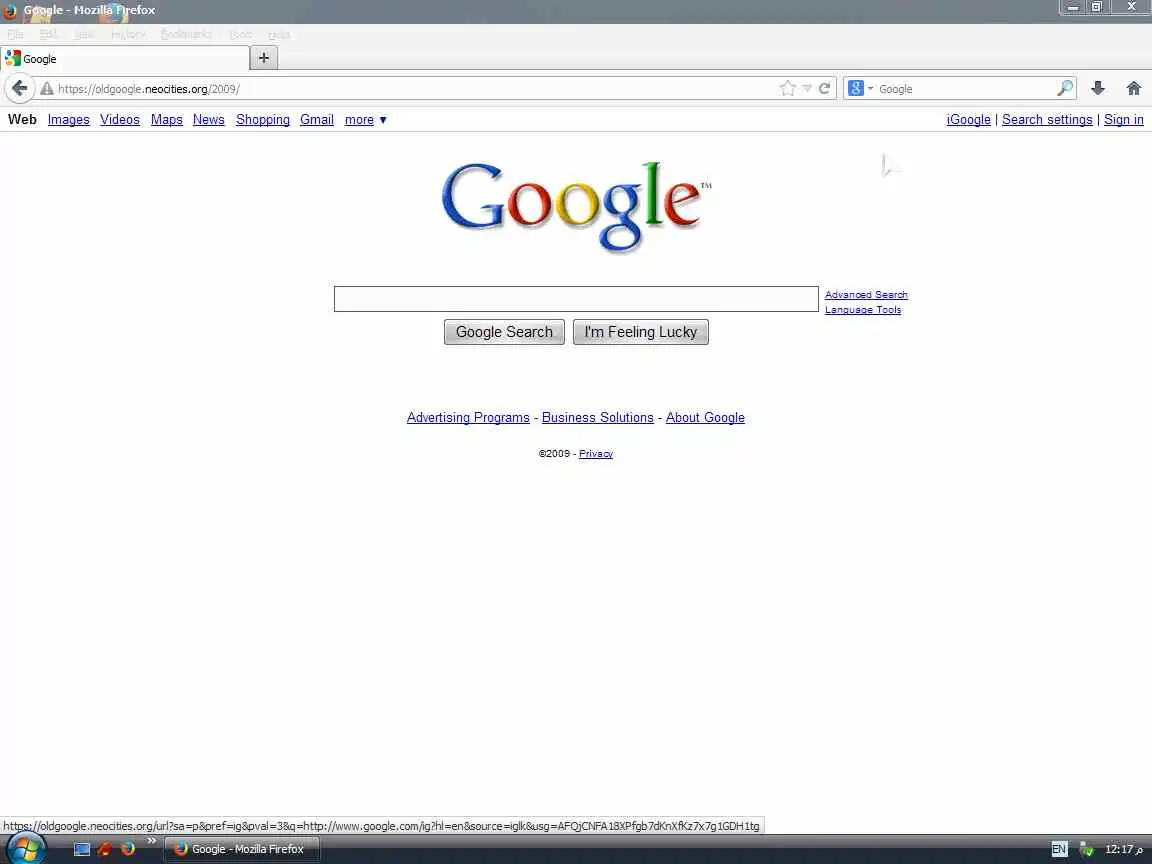Open the bookmarks dropdown arrow beside the star

[807, 89]
